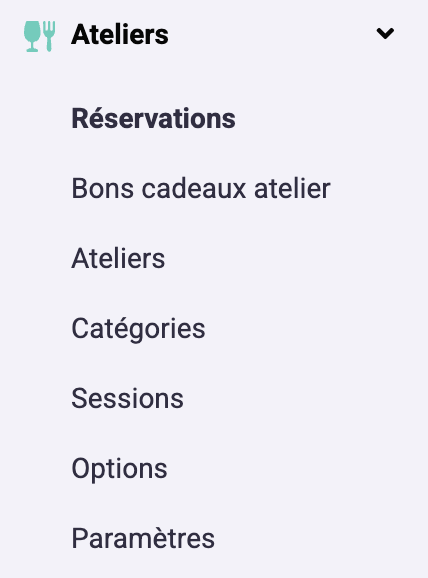This screenshot has height=578, width=428.
Task: Select the highlighted Réservations link
Action: point(153,119)
